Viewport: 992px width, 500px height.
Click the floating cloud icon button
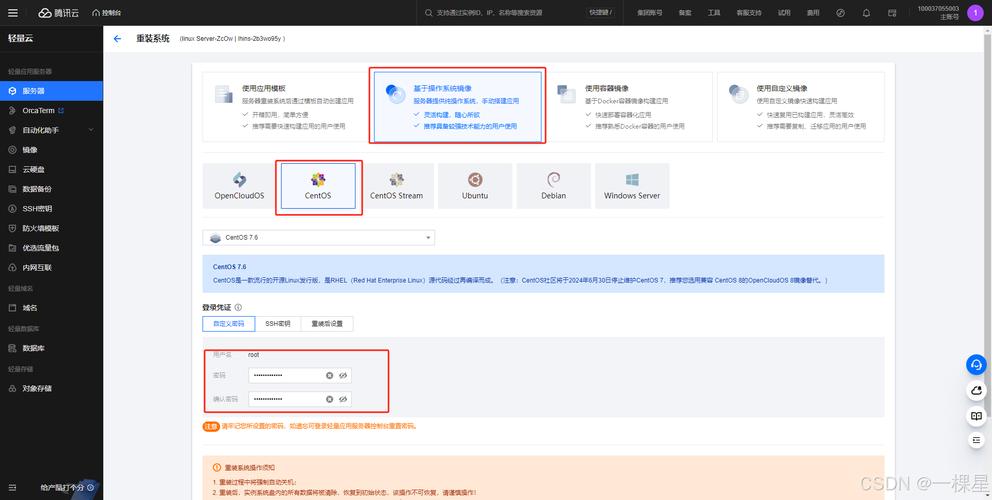point(976,391)
